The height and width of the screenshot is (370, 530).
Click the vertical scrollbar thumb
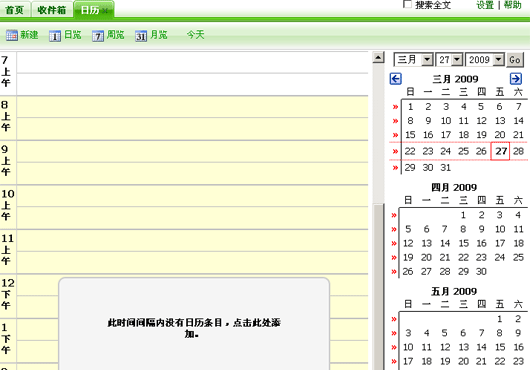click(x=379, y=286)
